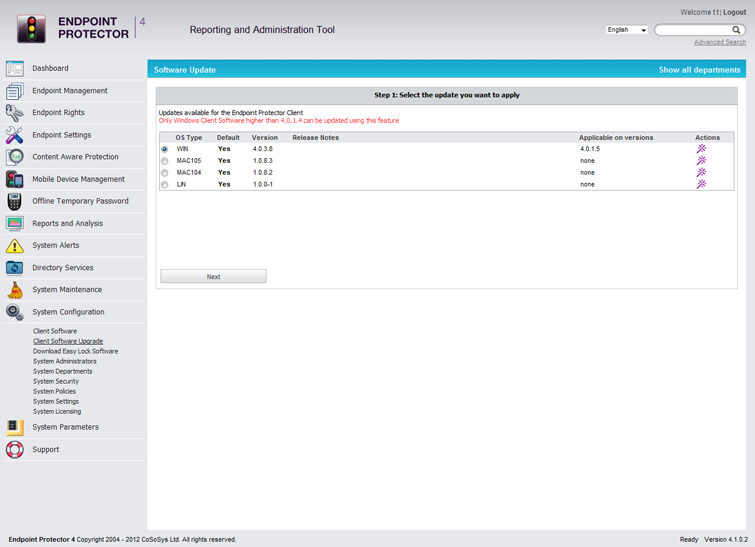Click the Endpoint Rights keys icon
755x547 pixels.
[14, 113]
